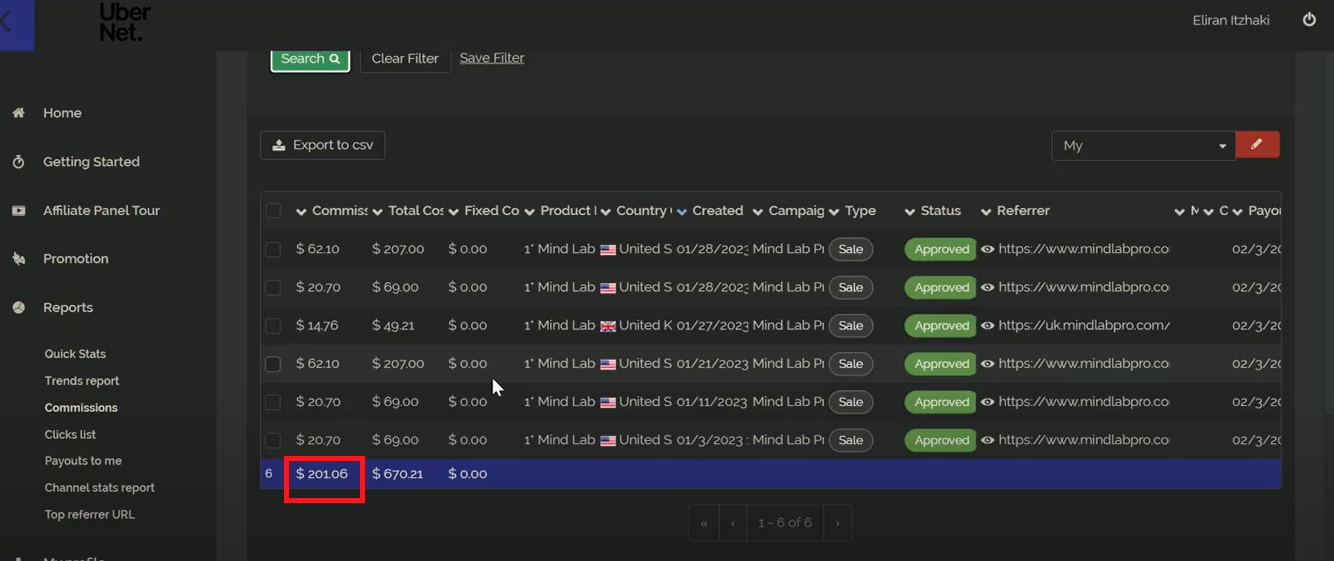
Task: Go to next page of results
Action: pos(837,523)
